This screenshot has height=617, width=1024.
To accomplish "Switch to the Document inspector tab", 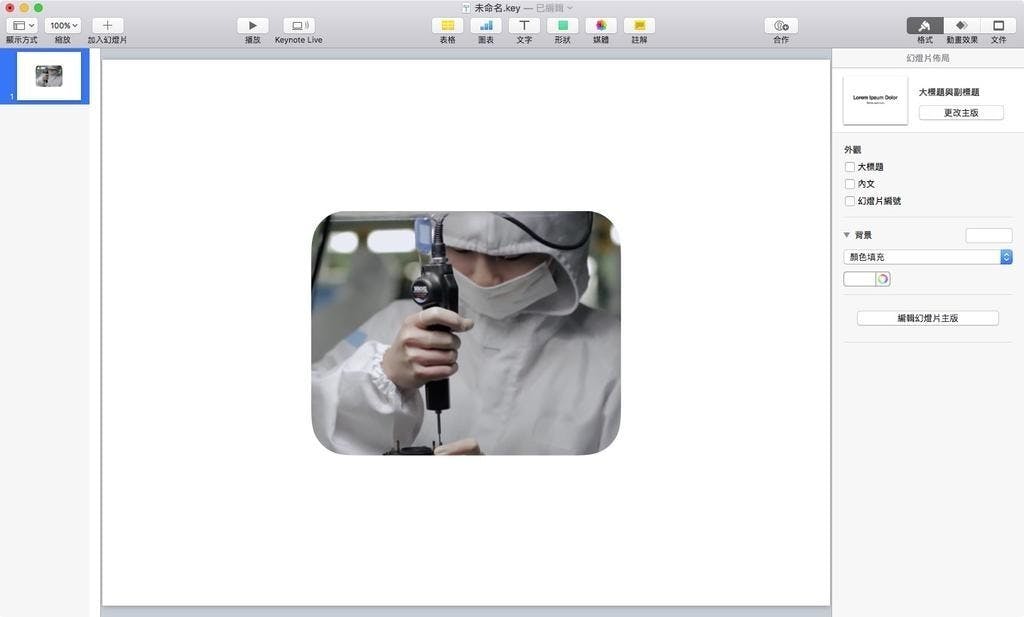I will click(999, 25).
